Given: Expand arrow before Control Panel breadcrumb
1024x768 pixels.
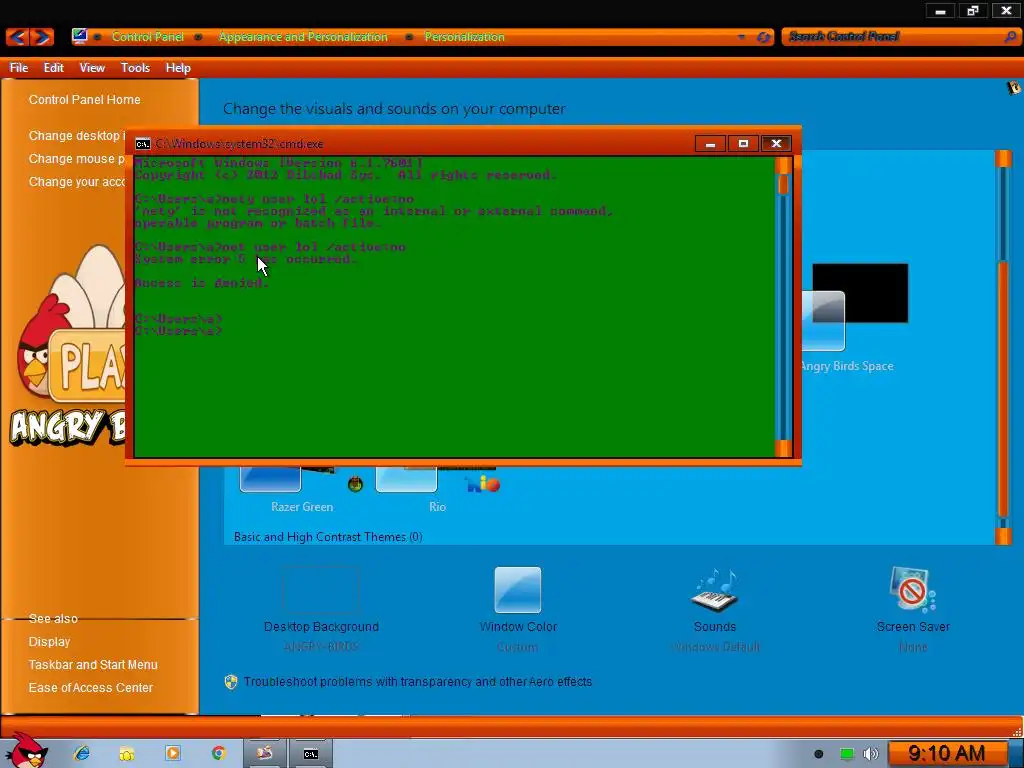Looking at the screenshot, I should [x=97, y=37].
